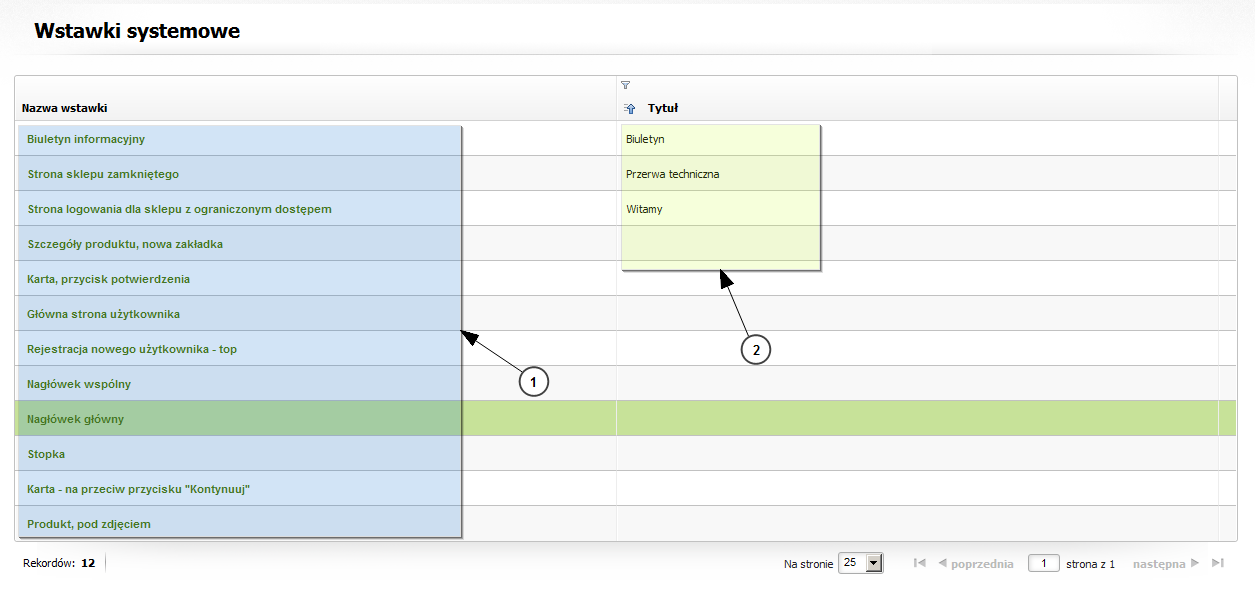Image resolution: width=1255 pixels, height=598 pixels.
Task: Open 'Karta, przycisk potwierdzenia' insert
Action: 108,279
